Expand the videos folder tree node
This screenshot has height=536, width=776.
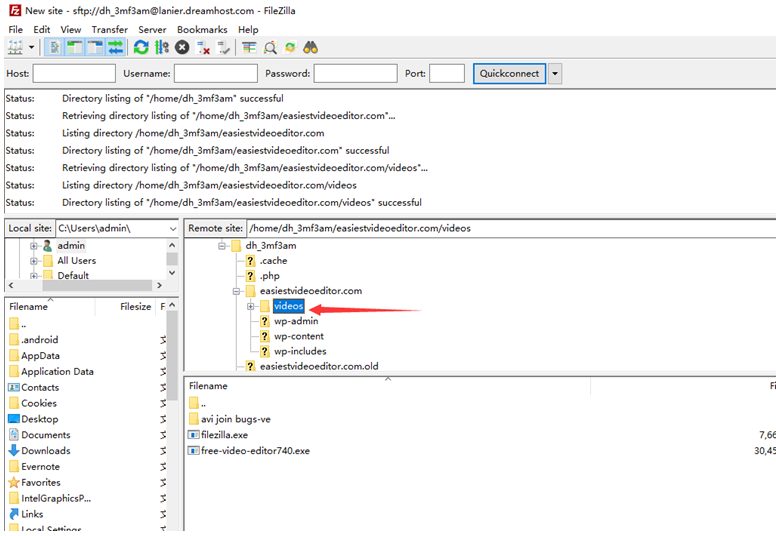250,306
